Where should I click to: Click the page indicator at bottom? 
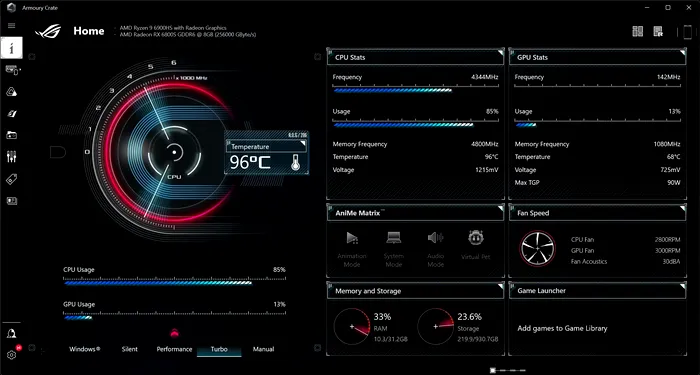coord(508,370)
